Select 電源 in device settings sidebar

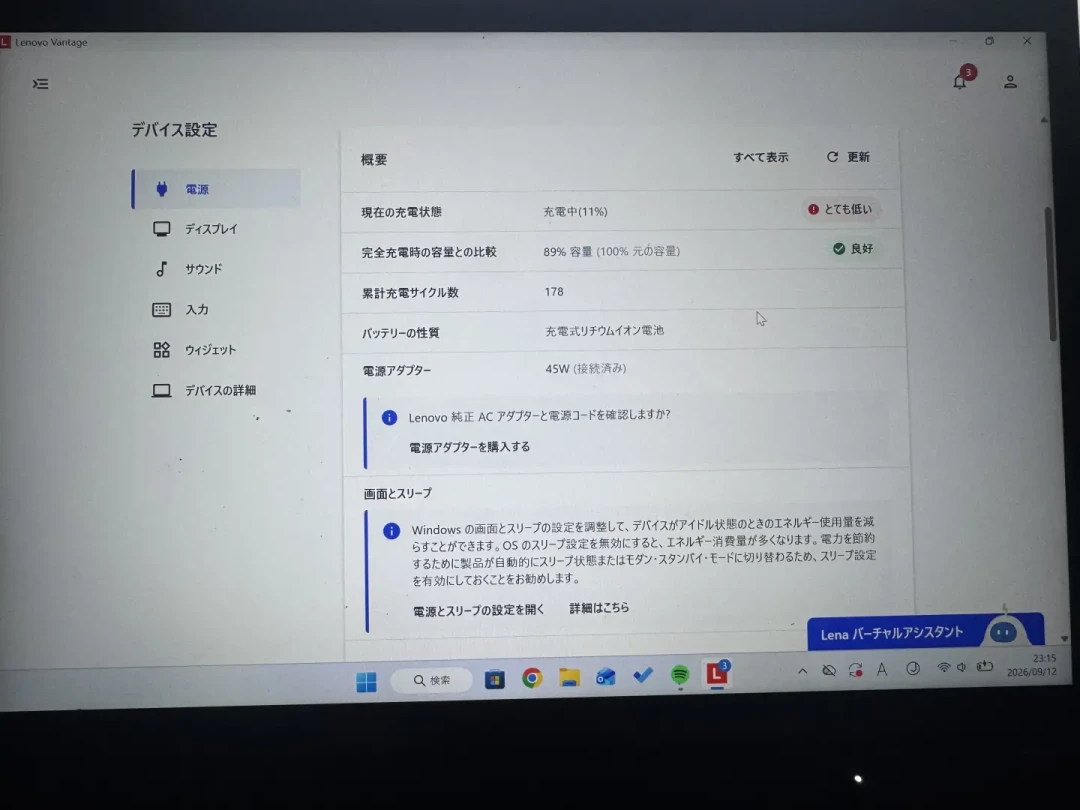(216, 189)
